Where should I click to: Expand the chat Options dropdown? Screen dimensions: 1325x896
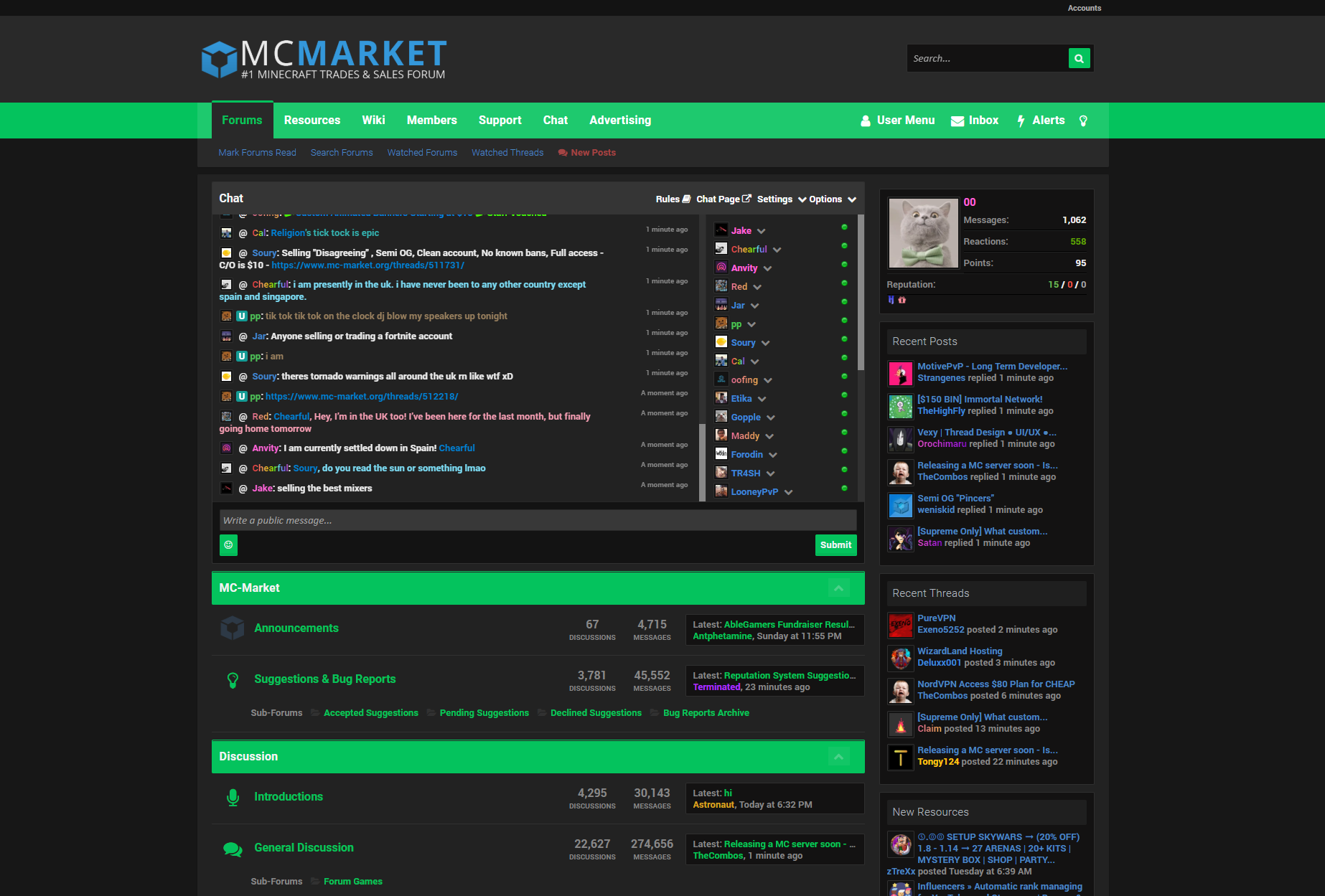point(832,199)
